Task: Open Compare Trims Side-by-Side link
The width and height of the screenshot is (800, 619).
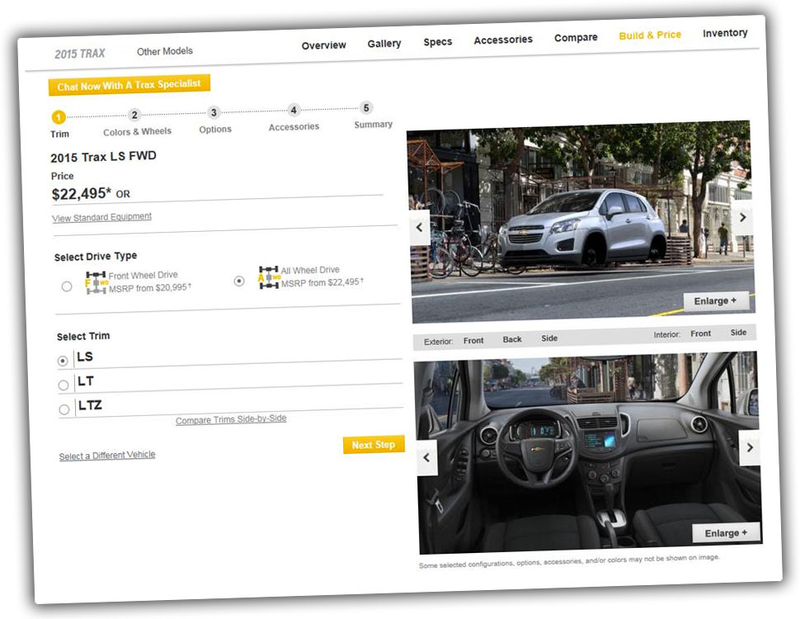Action: point(231,419)
